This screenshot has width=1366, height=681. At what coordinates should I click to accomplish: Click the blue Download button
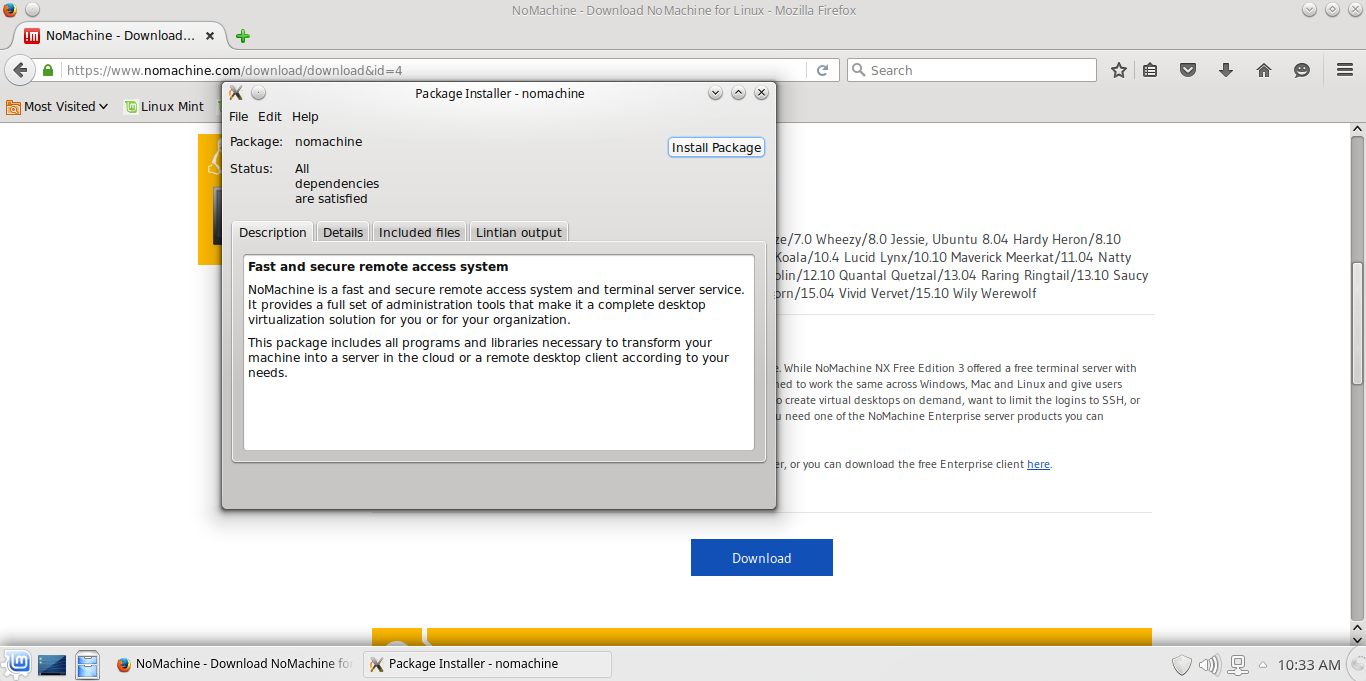point(762,558)
